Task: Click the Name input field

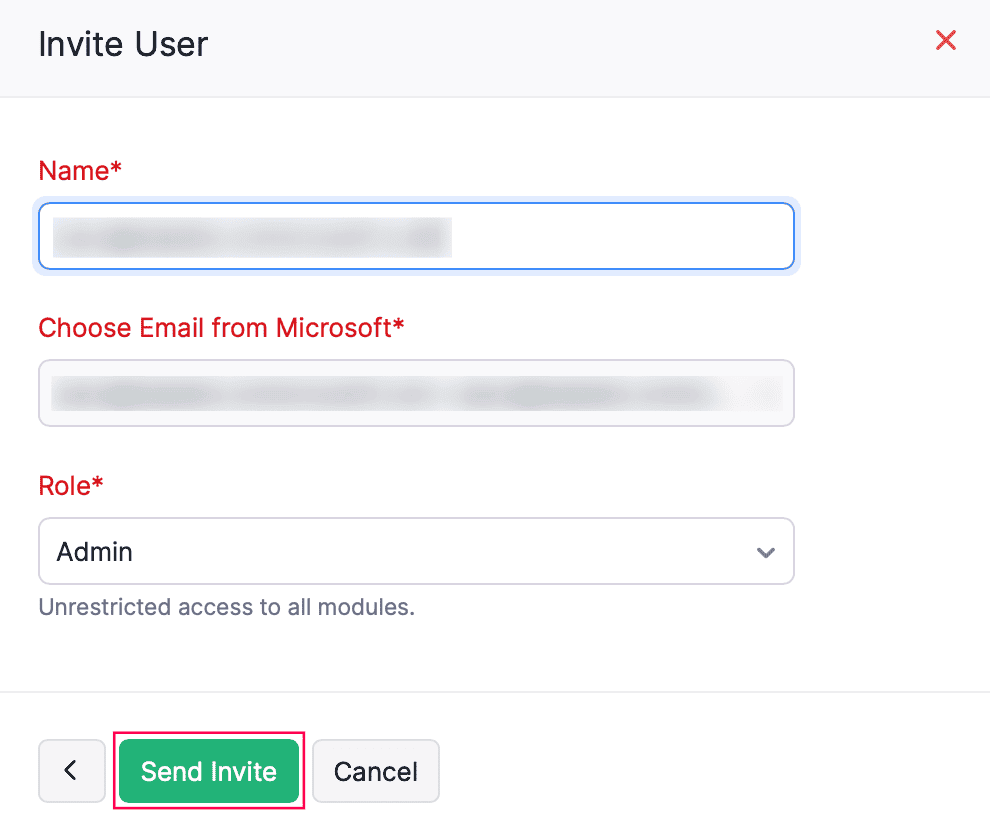Action: coord(416,236)
